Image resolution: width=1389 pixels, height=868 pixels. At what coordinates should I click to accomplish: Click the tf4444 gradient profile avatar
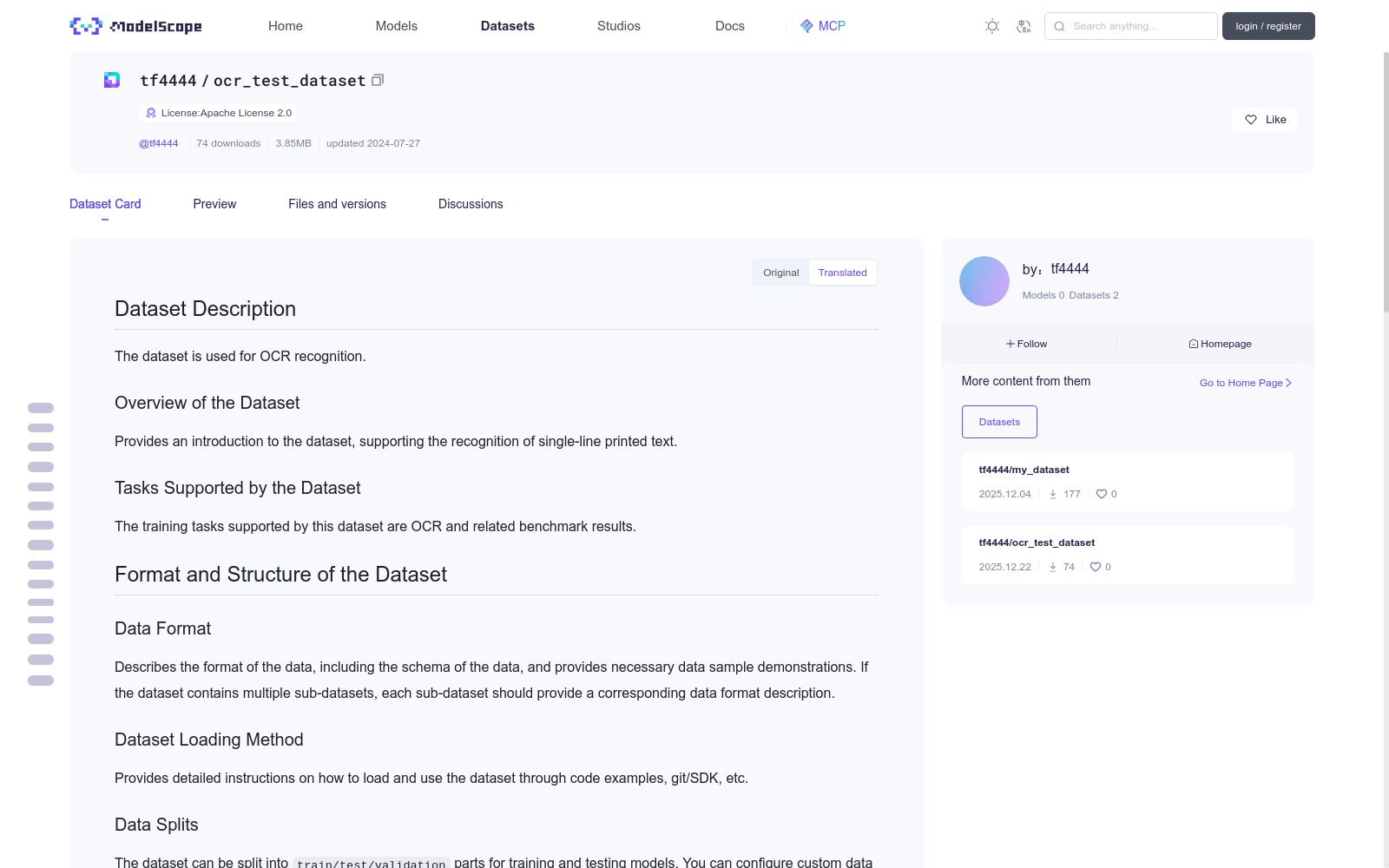pyautogui.click(x=984, y=281)
